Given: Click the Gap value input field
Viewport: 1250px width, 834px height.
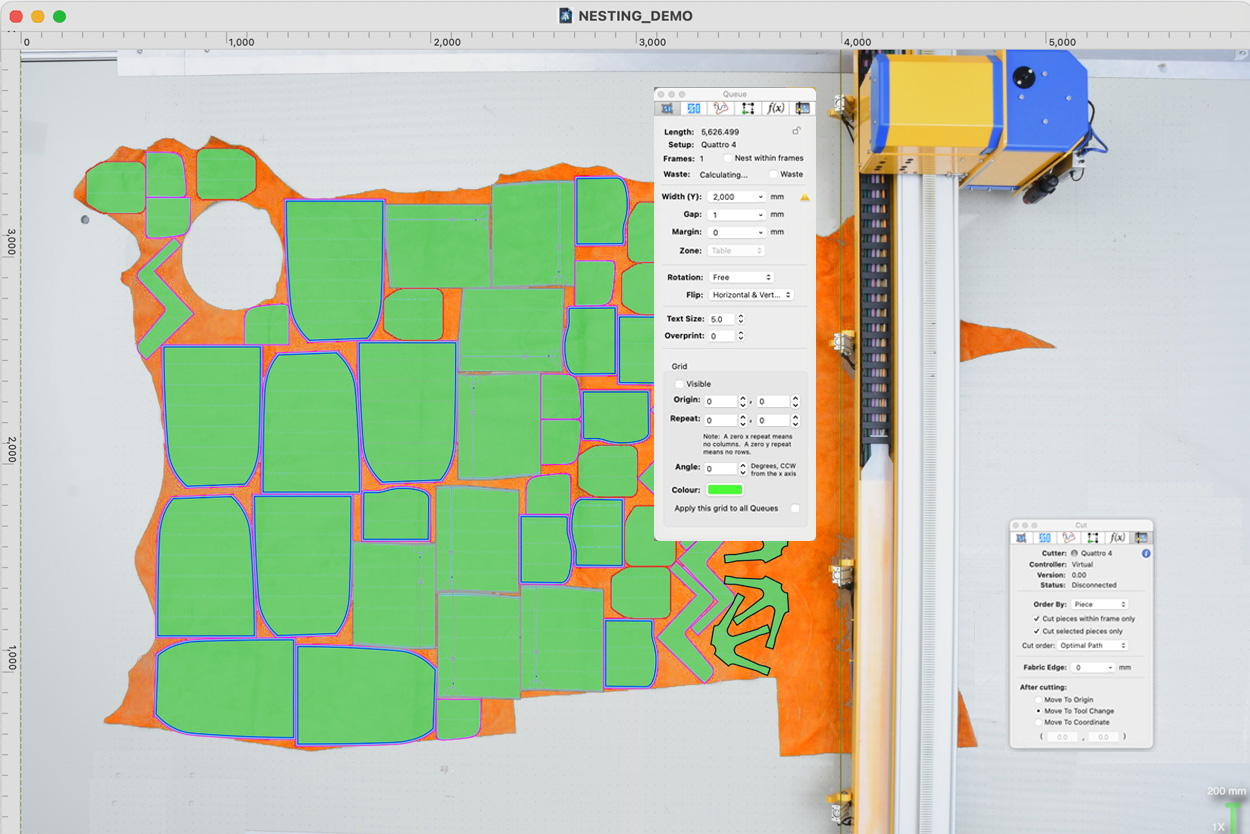Looking at the screenshot, I should (733, 215).
